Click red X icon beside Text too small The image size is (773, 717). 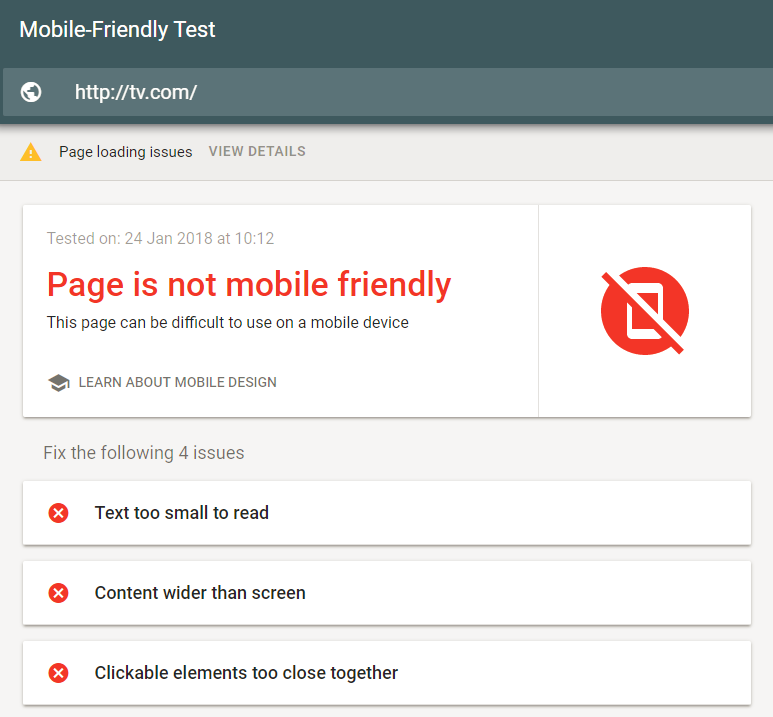pyautogui.click(x=58, y=513)
